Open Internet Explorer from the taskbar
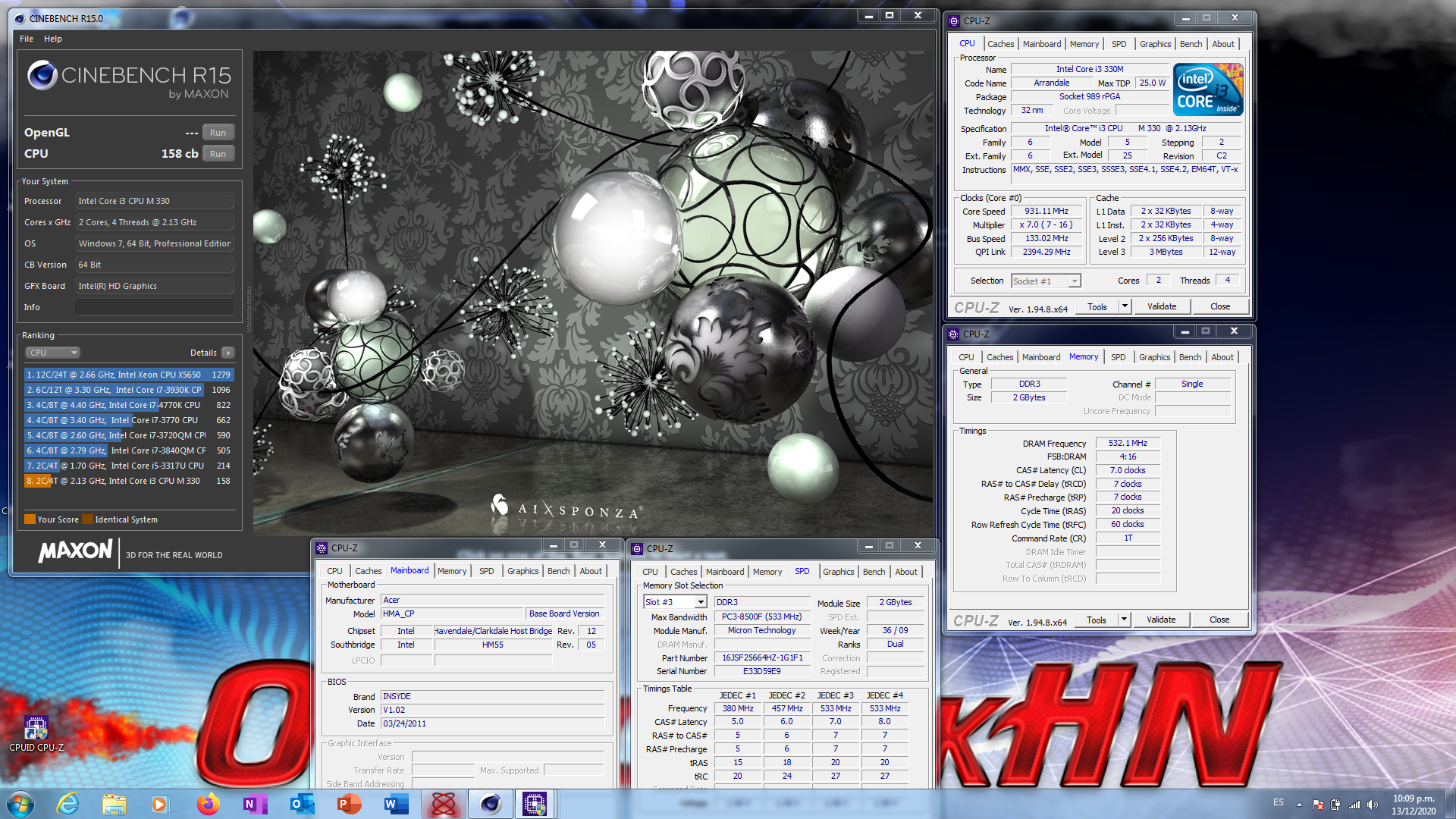Viewport: 1456px width, 819px height. point(68,804)
